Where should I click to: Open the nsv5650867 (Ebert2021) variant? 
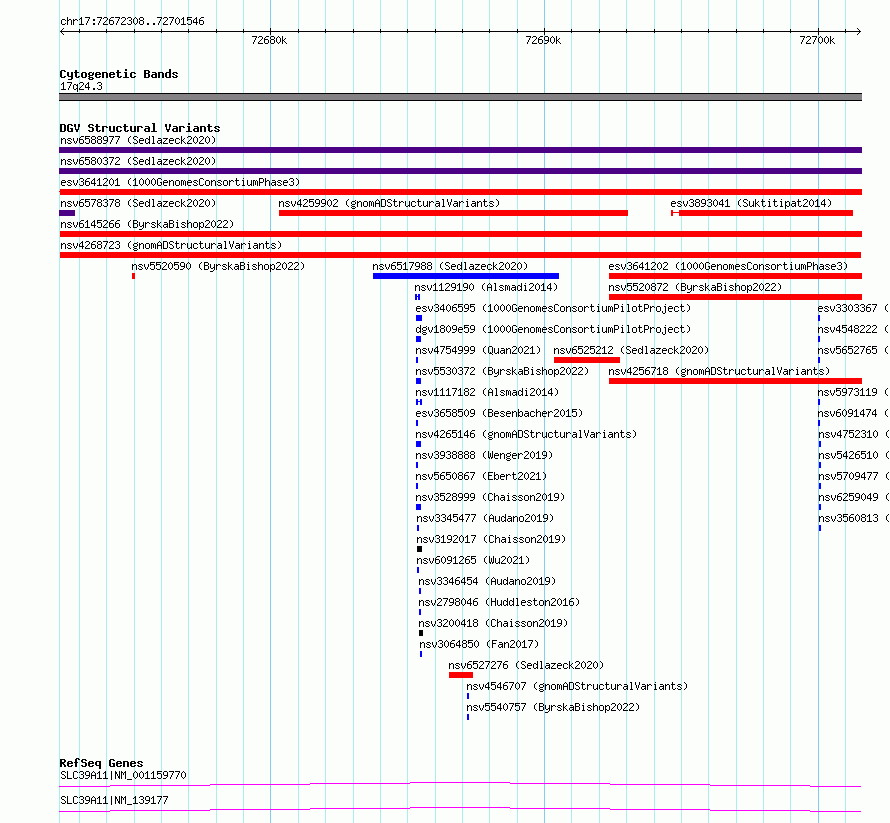coord(481,476)
